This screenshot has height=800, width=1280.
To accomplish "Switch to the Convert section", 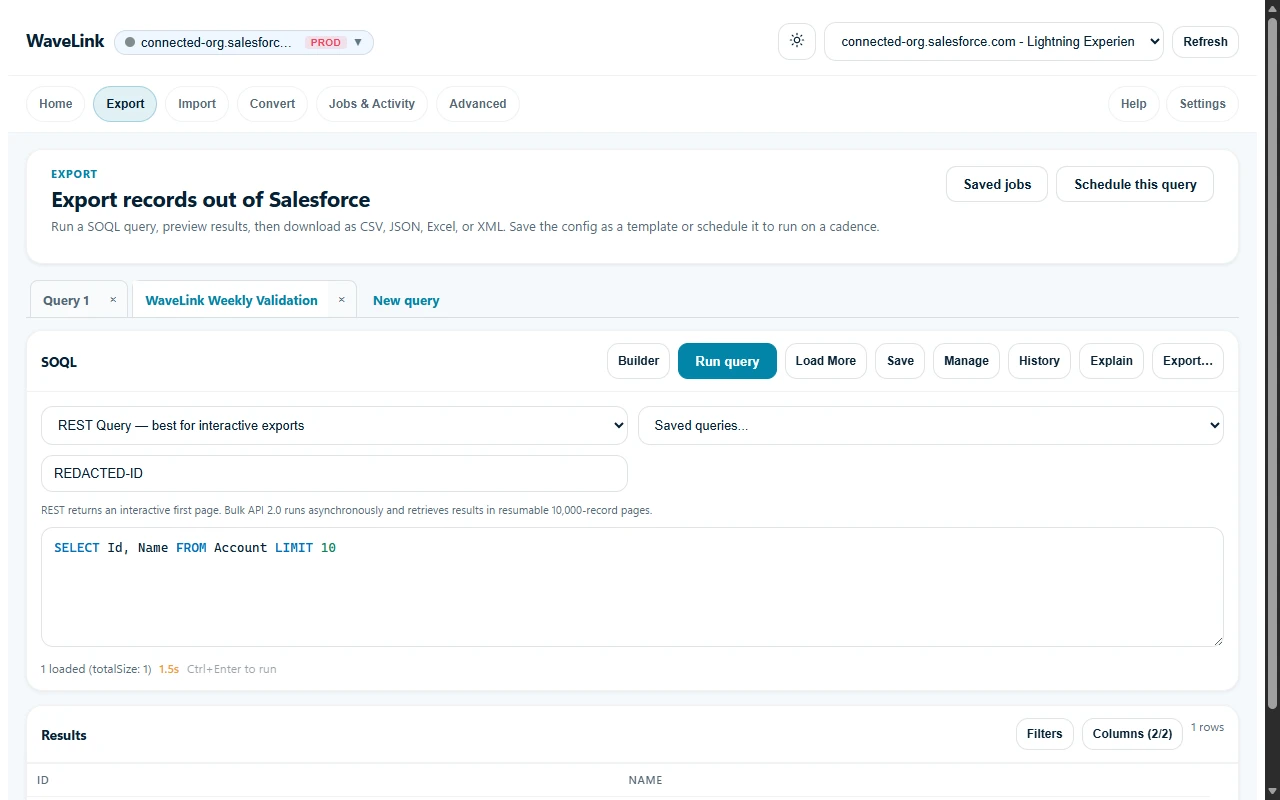I will [x=272, y=104].
